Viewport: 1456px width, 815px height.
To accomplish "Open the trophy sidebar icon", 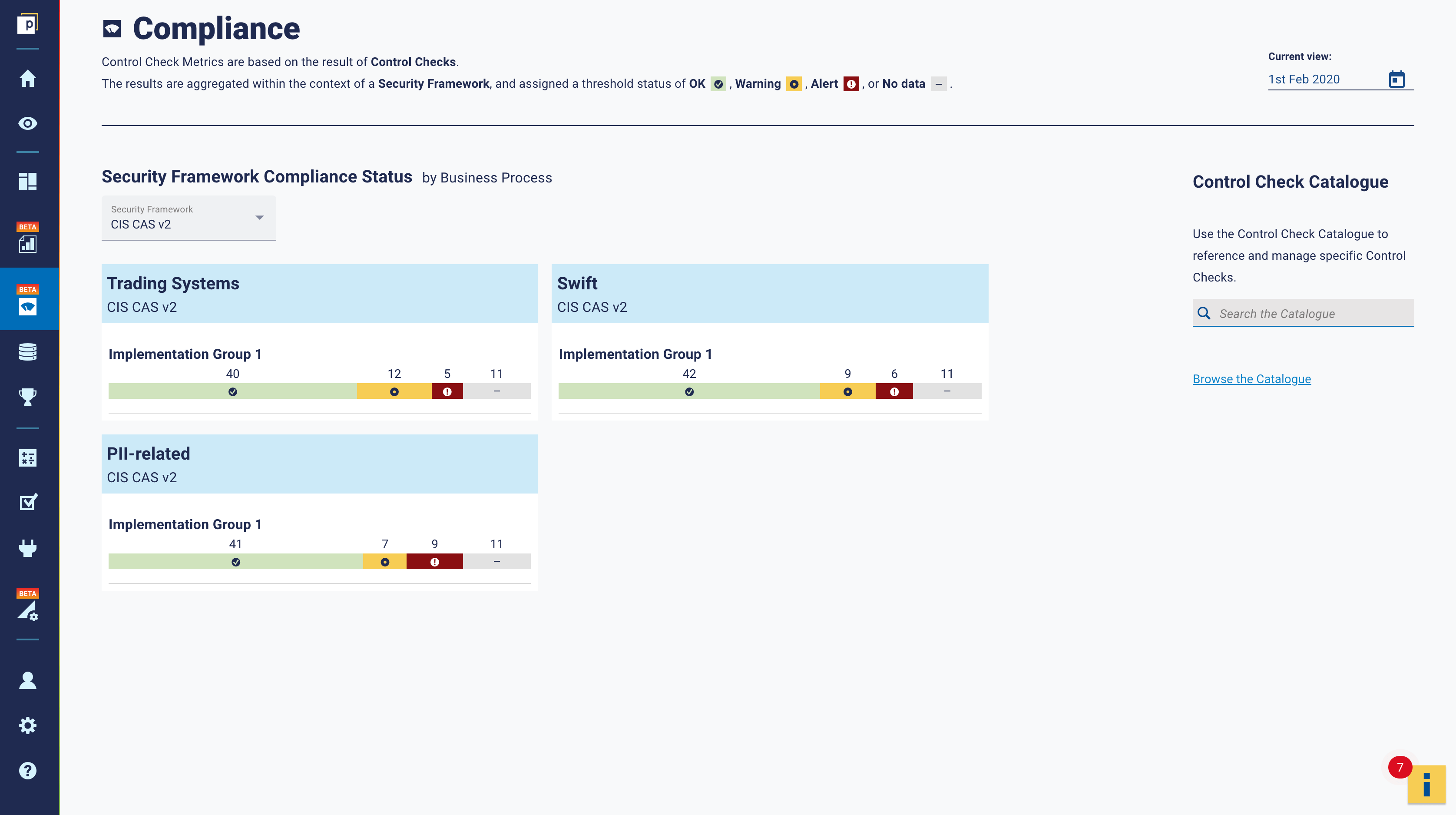I will (x=28, y=397).
